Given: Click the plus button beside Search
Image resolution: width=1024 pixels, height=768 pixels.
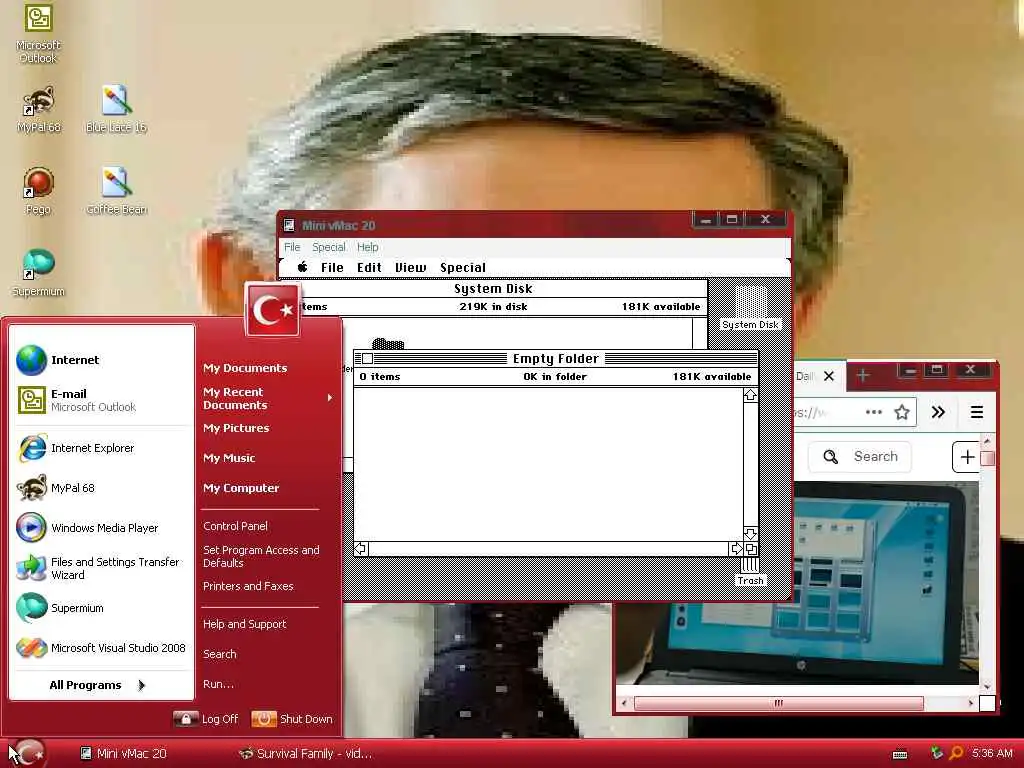Looking at the screenshot, I should click(967, 456).
